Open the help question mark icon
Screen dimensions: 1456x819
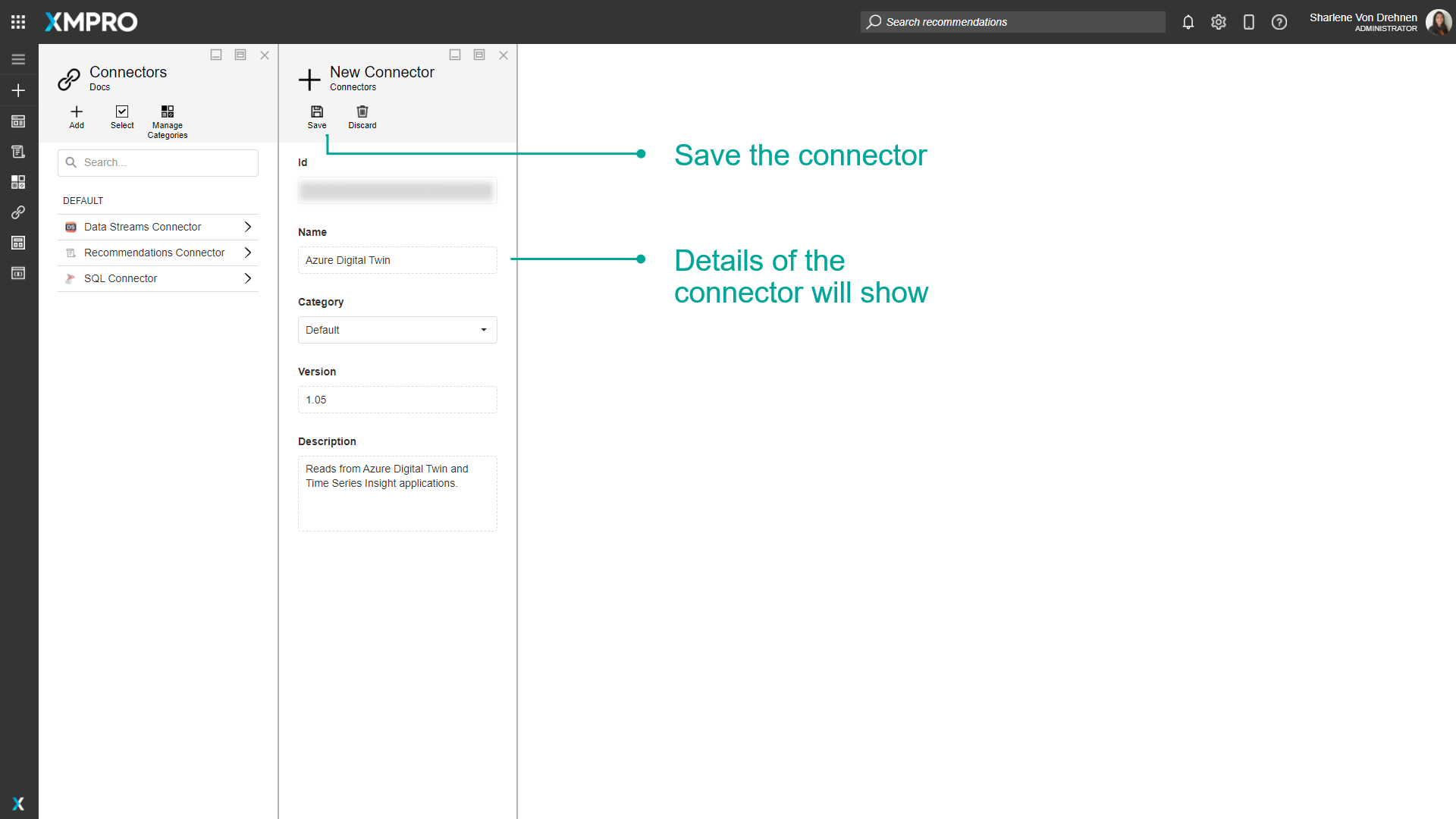coord(1279,22)
